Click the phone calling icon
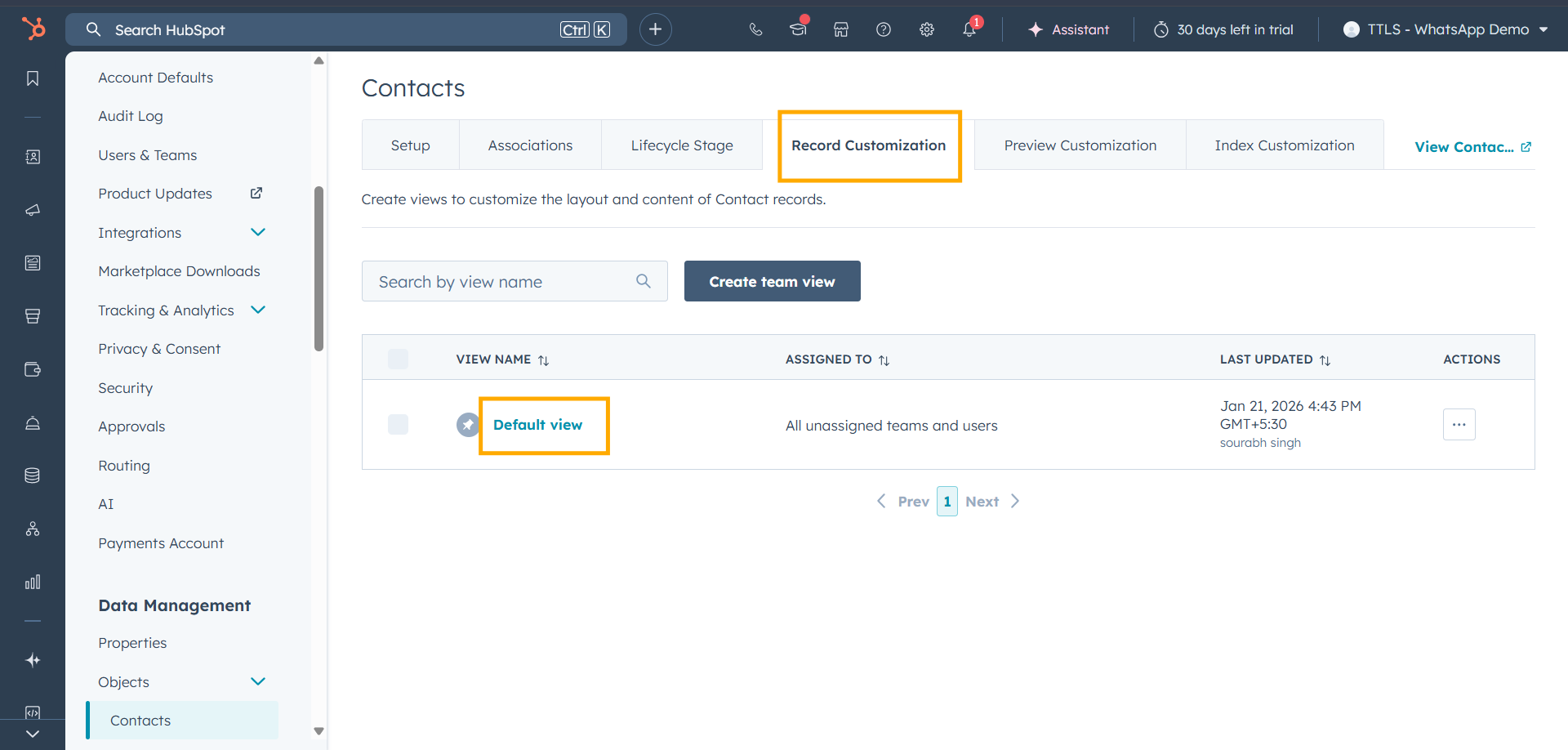Screen dimensions: 1568x750 point(755,29)
